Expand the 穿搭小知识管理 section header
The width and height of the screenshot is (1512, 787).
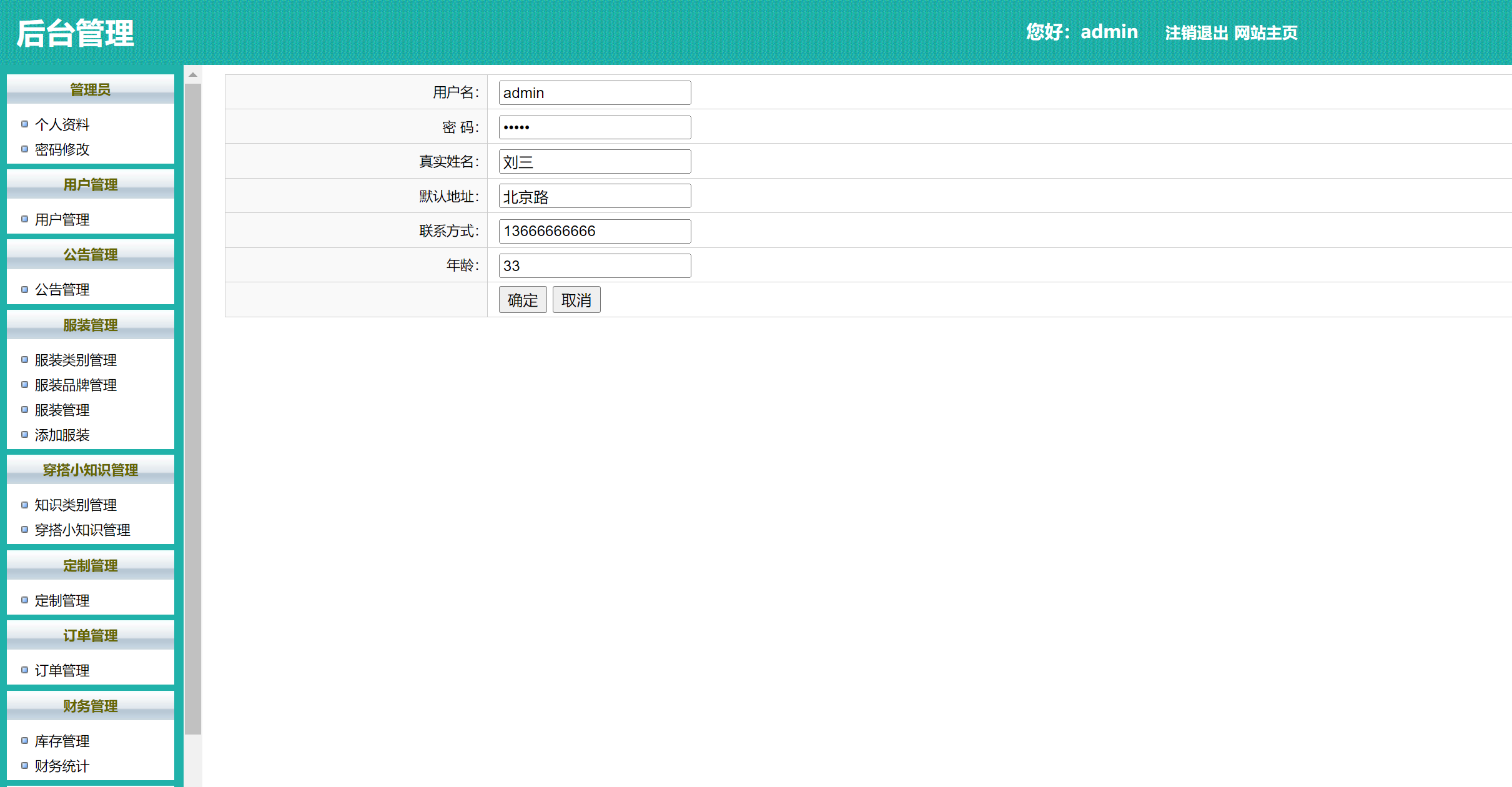click(91, 470)
